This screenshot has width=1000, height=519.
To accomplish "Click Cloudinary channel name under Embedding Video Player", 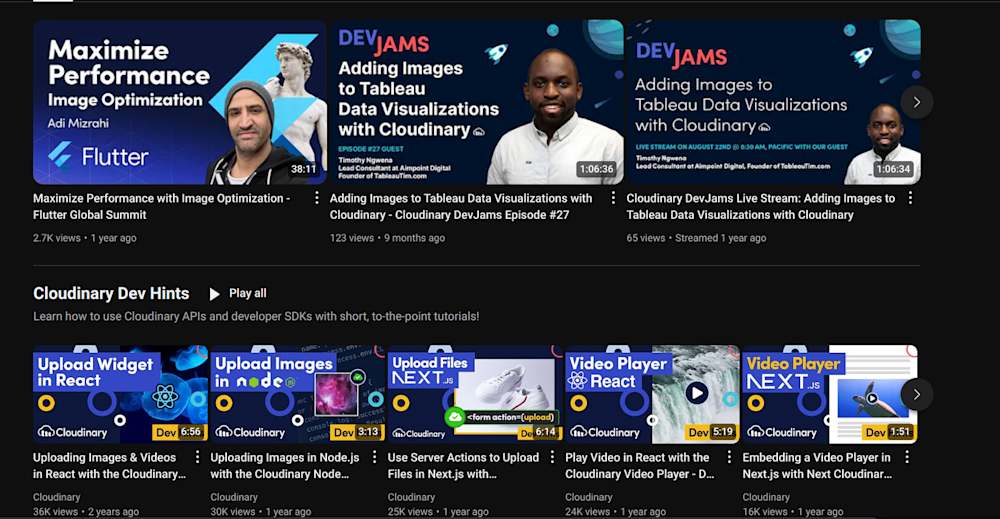I will (766, 497).
